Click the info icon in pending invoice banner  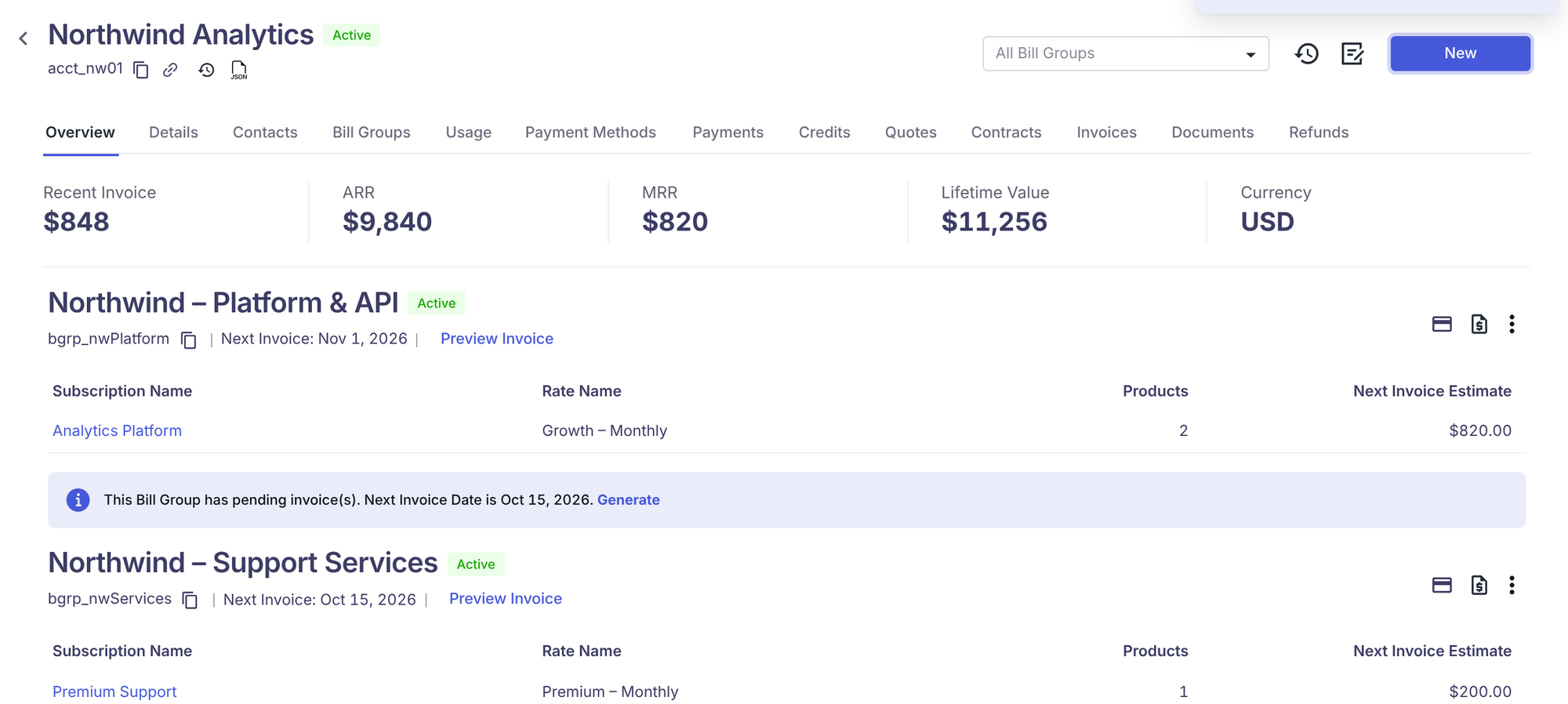coord(78,499)
